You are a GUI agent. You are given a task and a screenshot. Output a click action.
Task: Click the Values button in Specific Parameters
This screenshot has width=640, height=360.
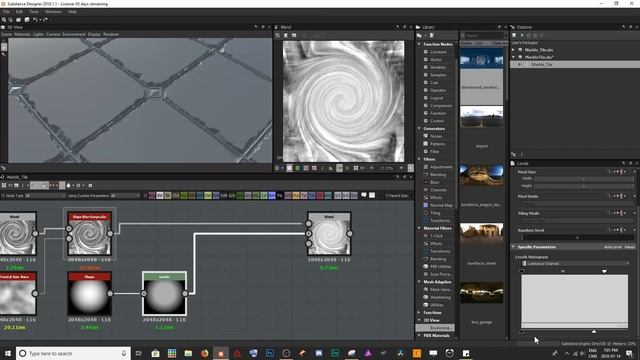[630, 247]
